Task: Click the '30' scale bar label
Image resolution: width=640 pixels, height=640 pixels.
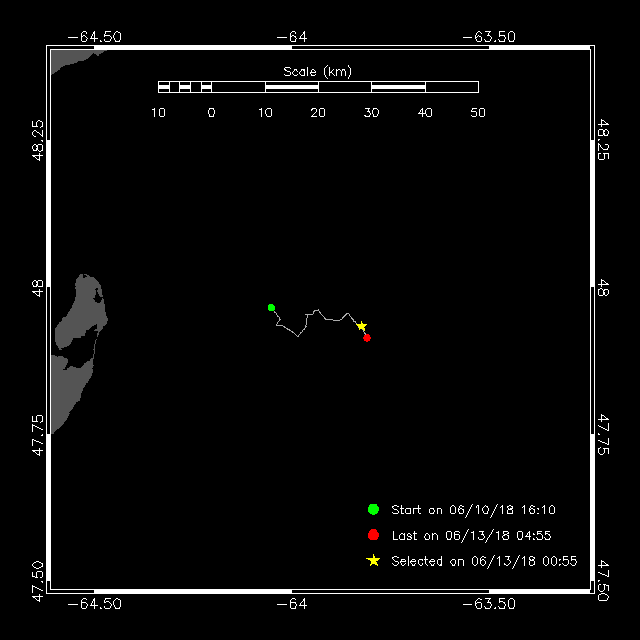Action: [371, 113]
